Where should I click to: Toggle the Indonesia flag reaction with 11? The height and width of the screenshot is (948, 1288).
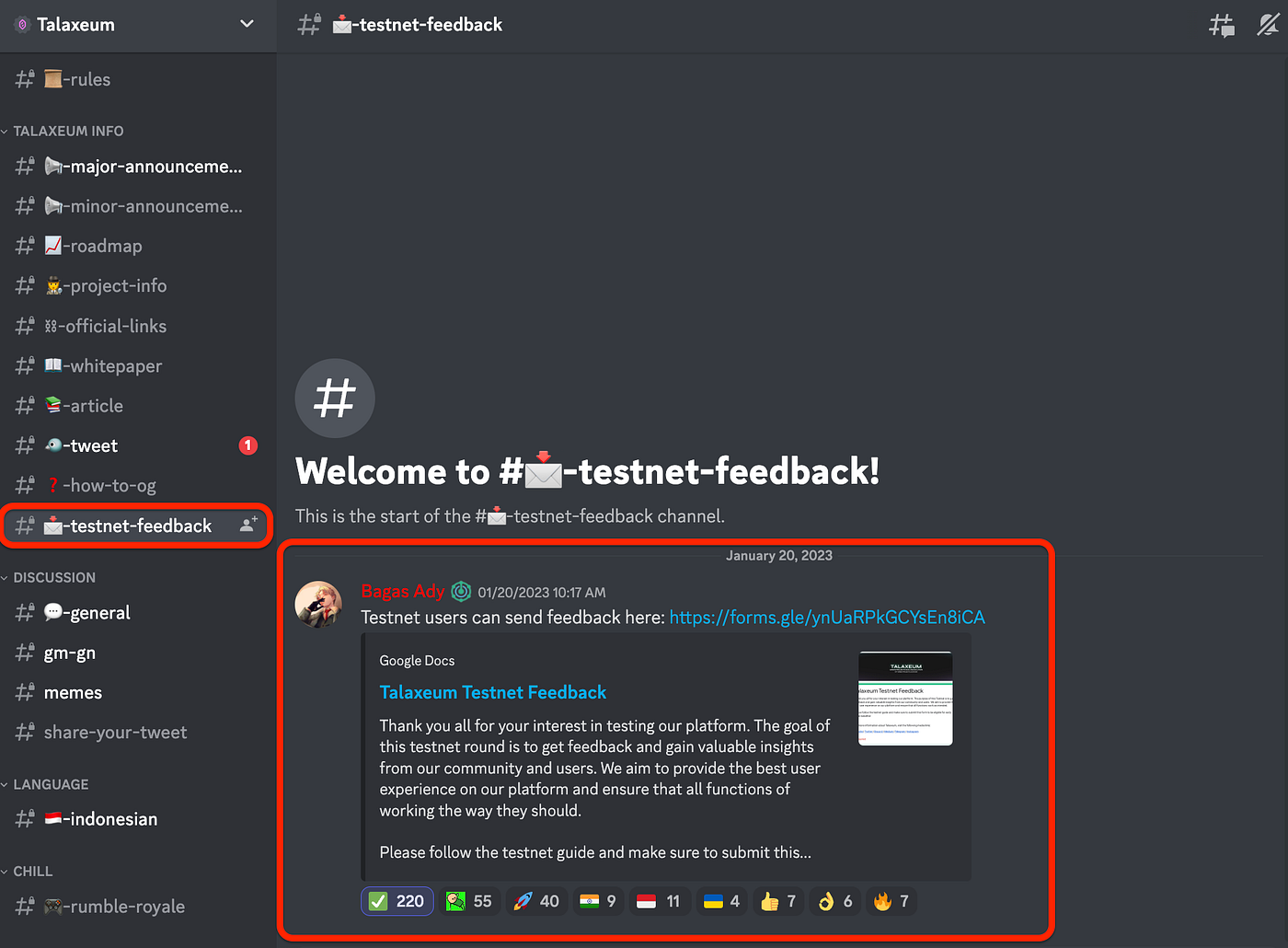tap(659, 901)
